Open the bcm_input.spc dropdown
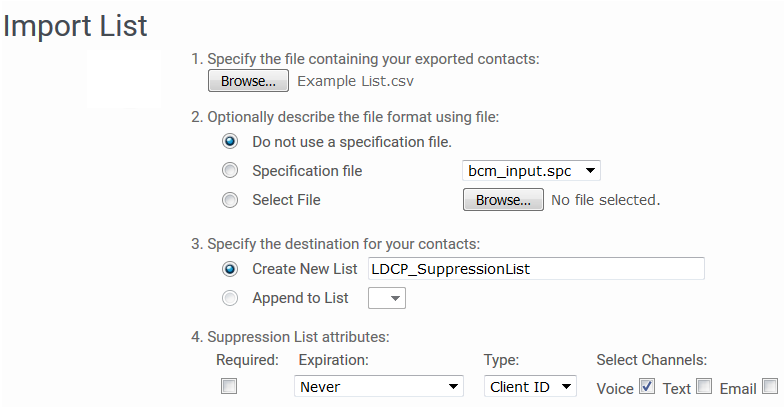 click(531, 170)
